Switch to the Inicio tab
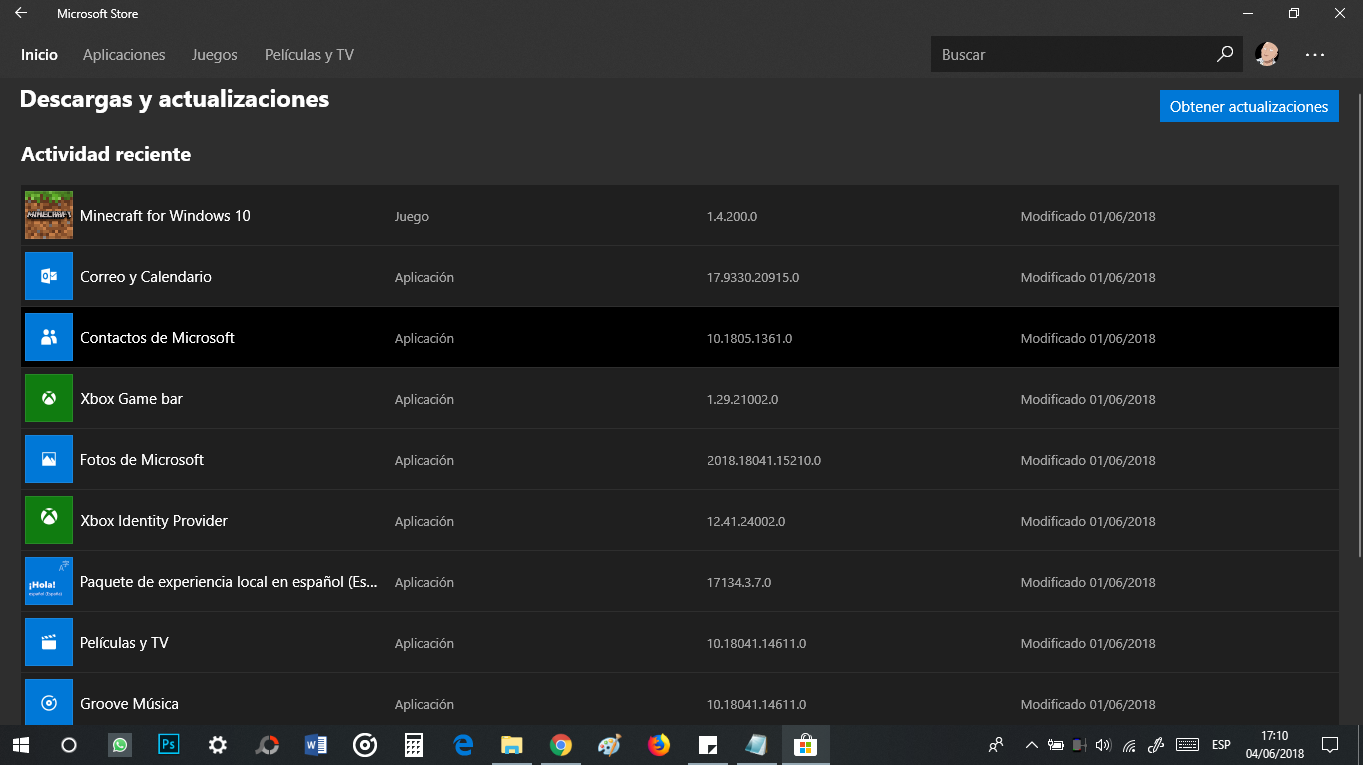 tap(40, 55)
